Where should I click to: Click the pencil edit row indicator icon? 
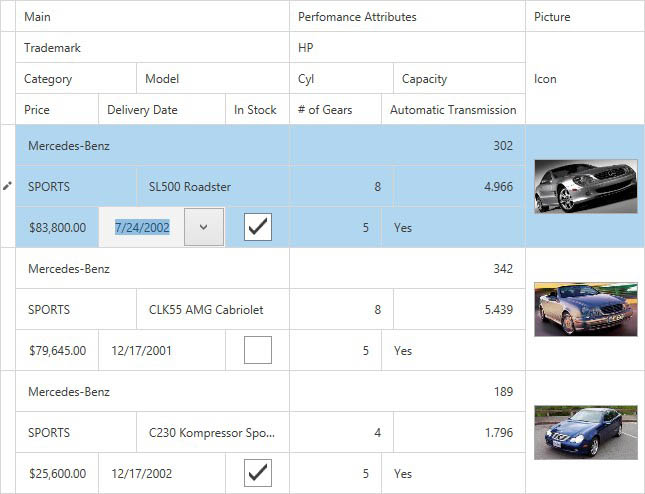click(x=8, y=186)
